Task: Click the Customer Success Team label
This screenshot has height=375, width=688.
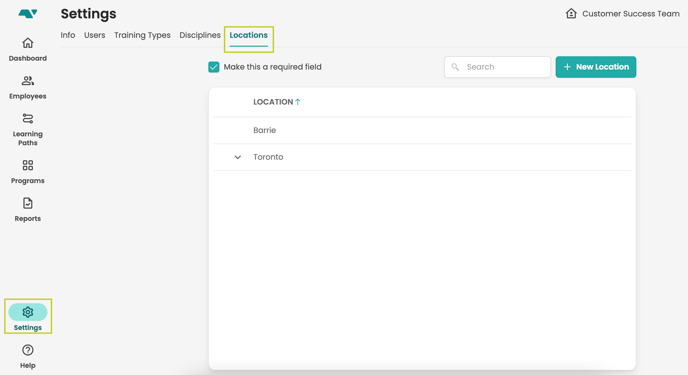Action: tap(631, 14)
